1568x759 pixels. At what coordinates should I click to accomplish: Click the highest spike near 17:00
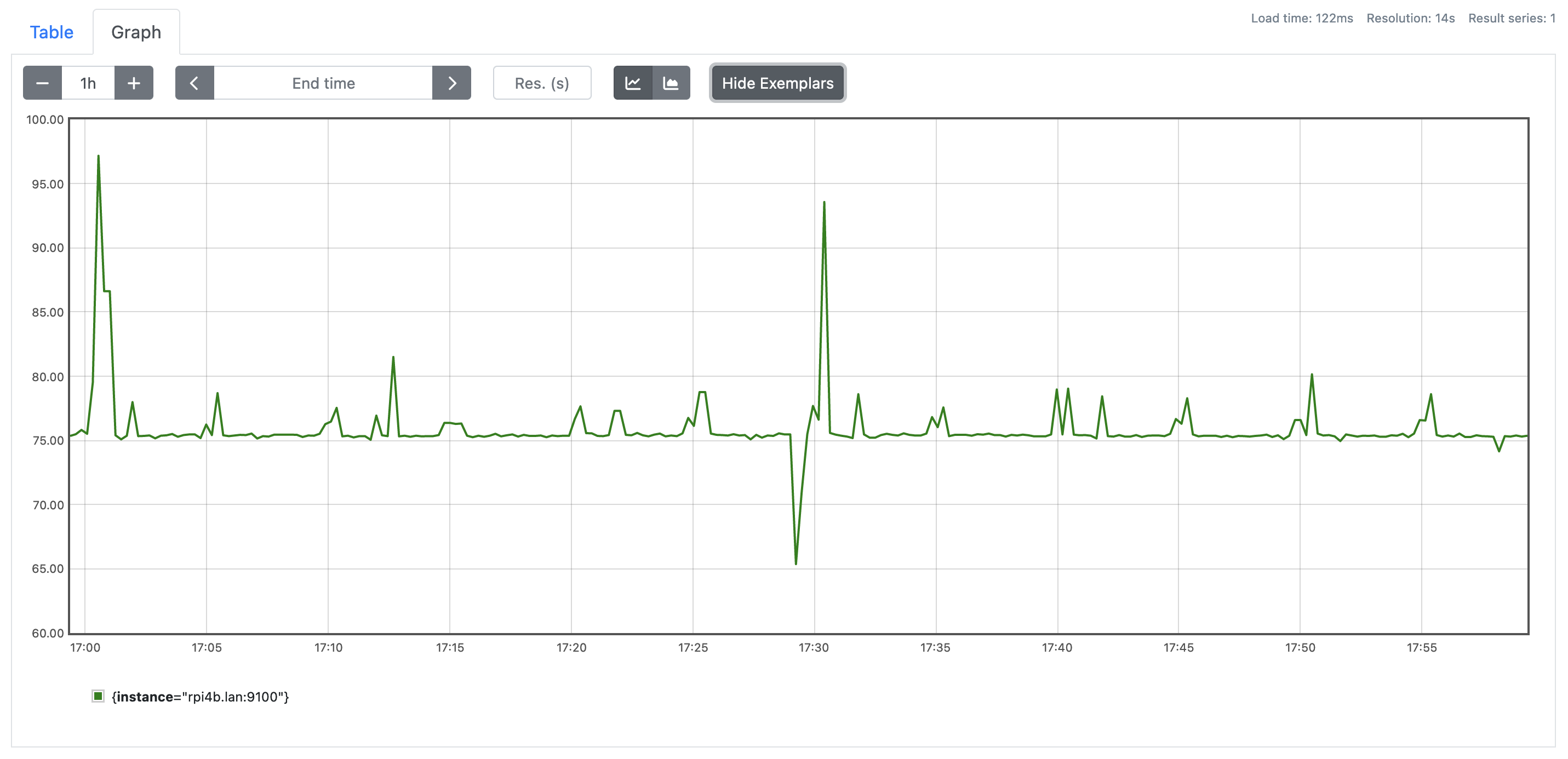point(98,157)
